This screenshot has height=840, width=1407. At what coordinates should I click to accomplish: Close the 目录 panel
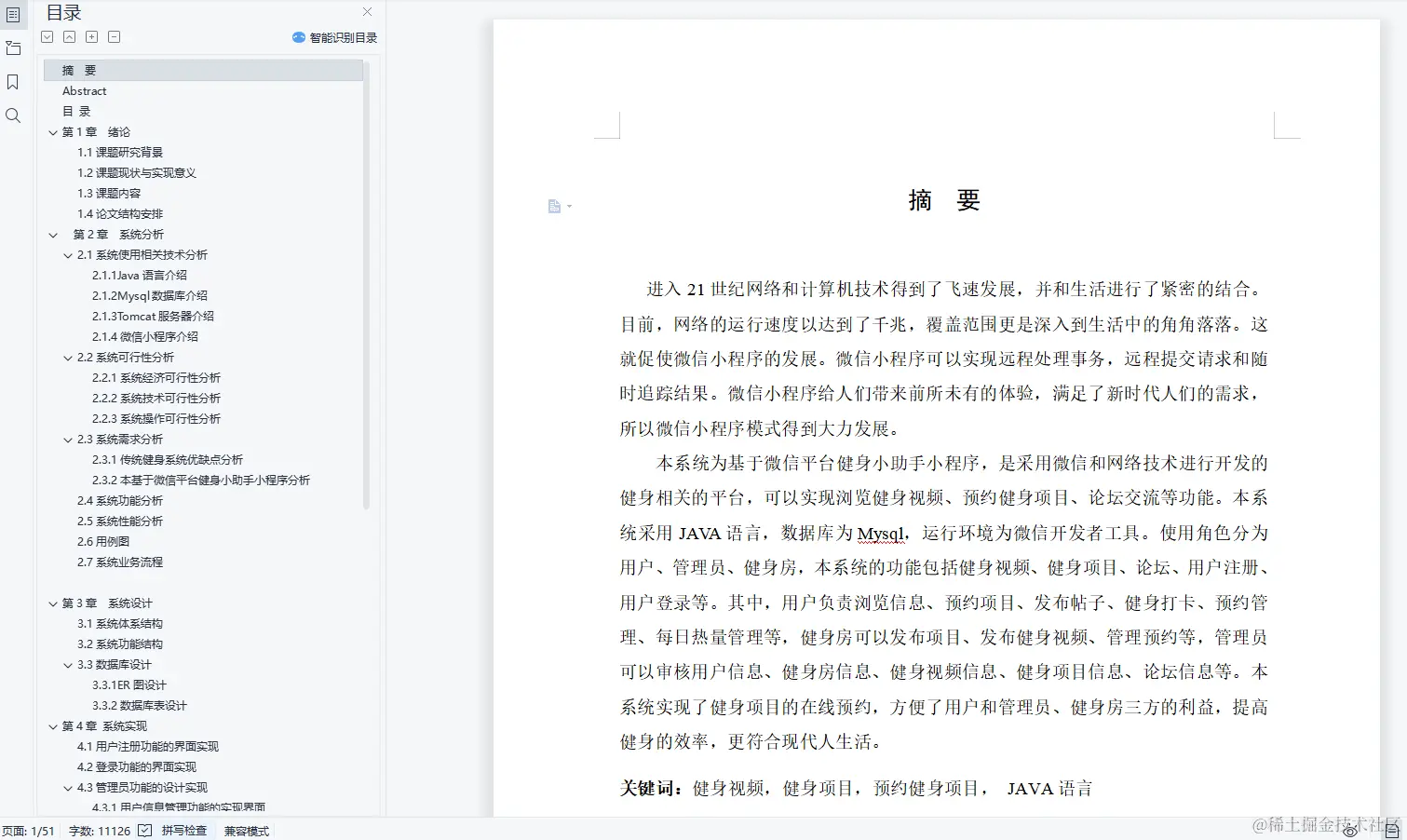368,12
